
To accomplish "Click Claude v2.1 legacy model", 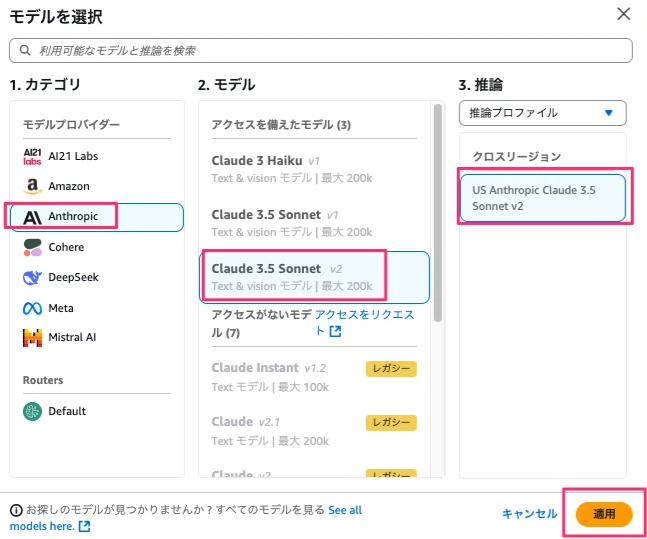I will [314, 431].
